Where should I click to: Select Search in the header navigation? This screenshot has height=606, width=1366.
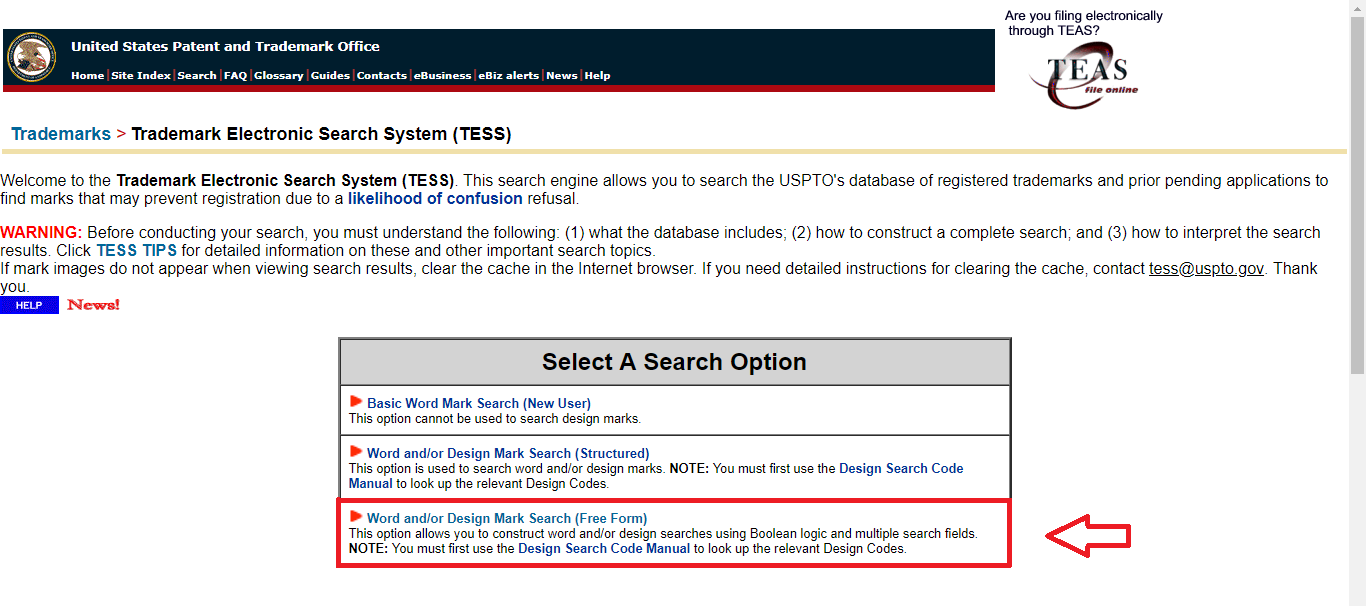197,76
